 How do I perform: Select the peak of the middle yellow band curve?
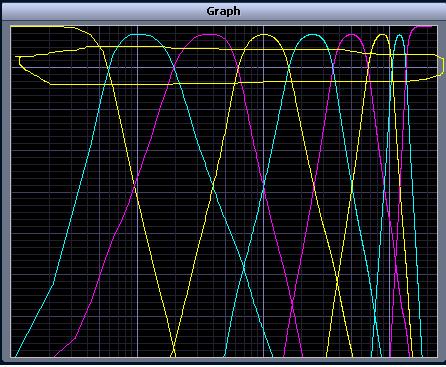pyautogui.click(x=264, y=34)
